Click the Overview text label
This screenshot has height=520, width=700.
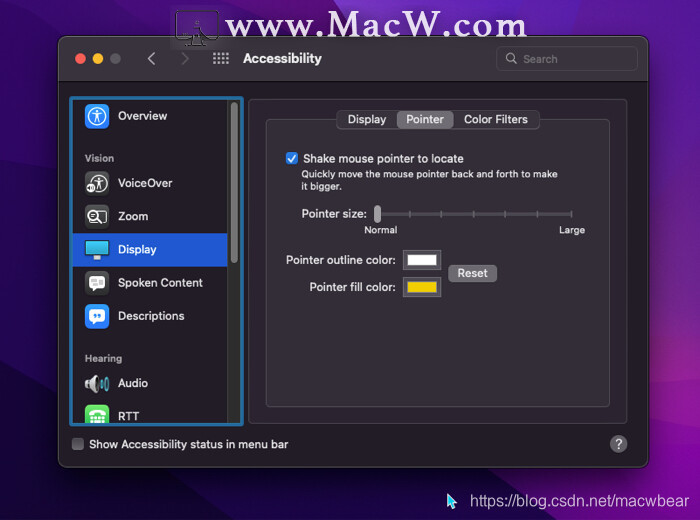pos(142,116)
